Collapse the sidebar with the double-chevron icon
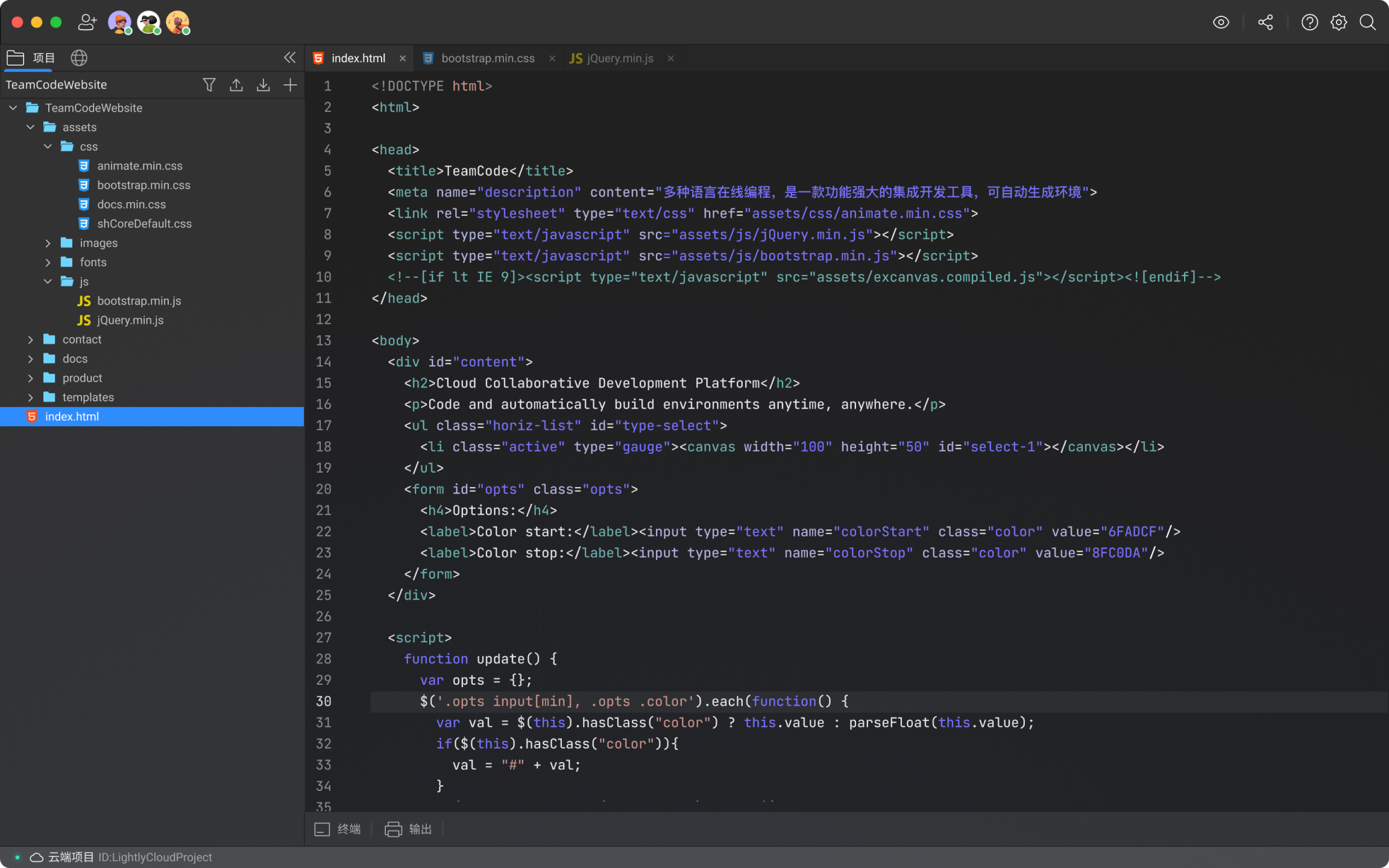The width and height of the screenshot is (1389, 868). pyautogui.click(x=290, y=57)
